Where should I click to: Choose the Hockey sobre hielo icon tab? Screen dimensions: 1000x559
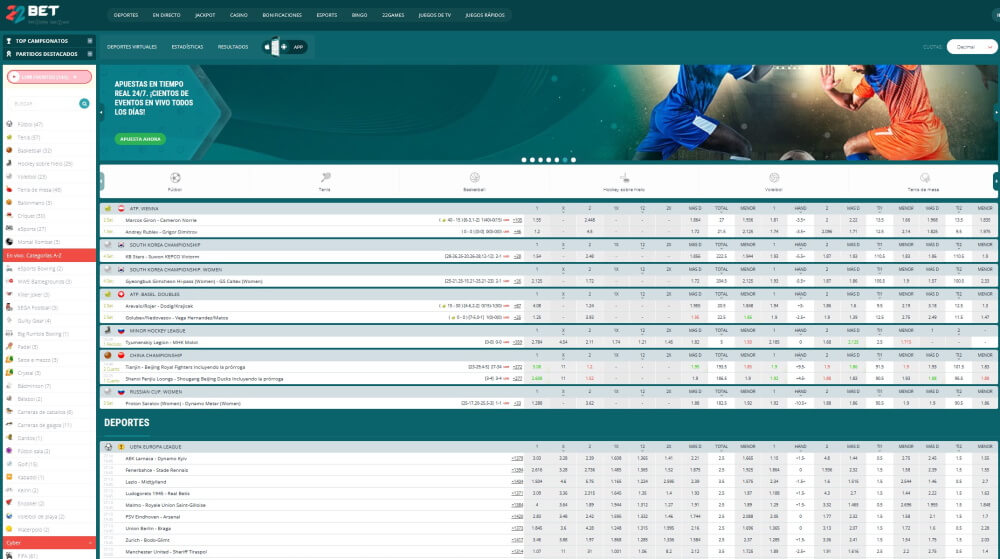coord(624,181)
